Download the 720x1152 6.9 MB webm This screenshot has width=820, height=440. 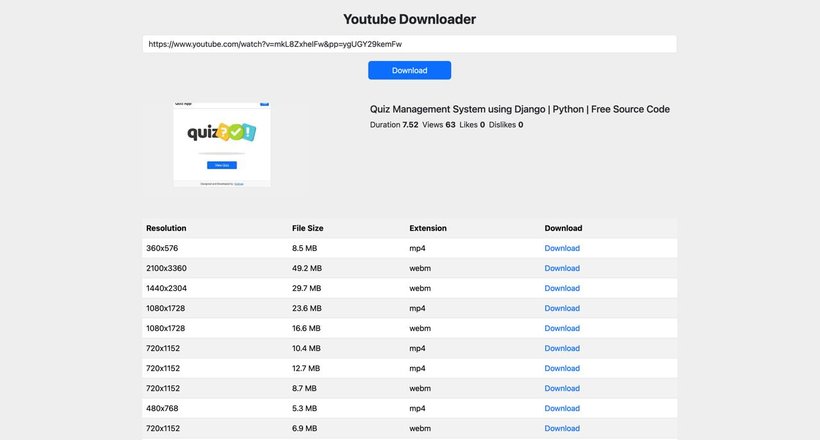coord(562,428)
